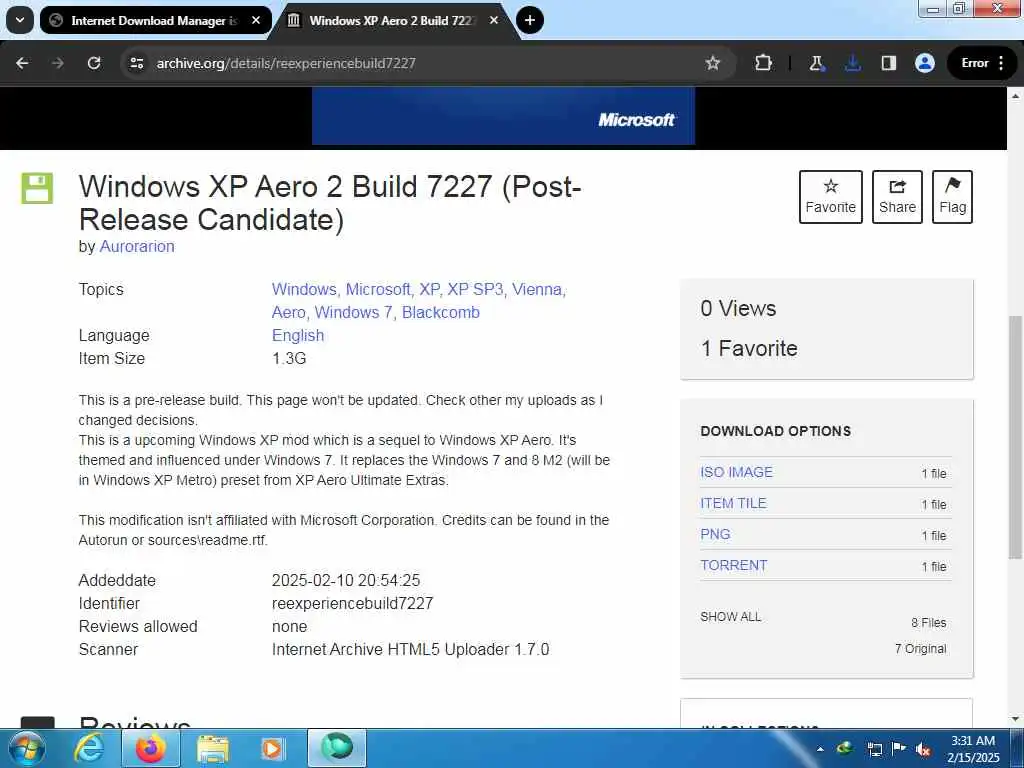Click the English language link
This screenshot has height=768, width=1024.
(298, 335)
